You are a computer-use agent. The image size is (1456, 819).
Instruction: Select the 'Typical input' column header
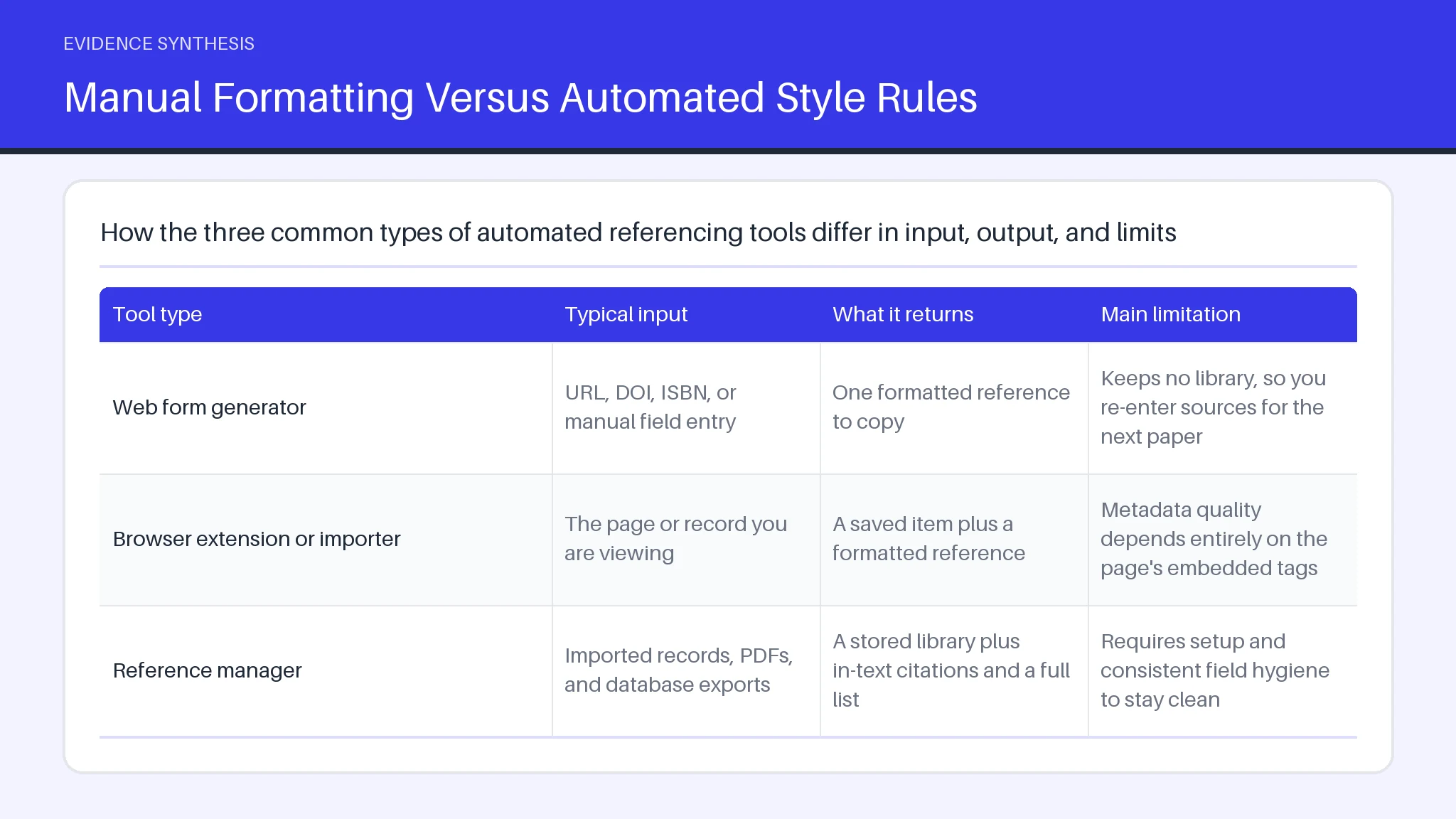tap(686, 314)
